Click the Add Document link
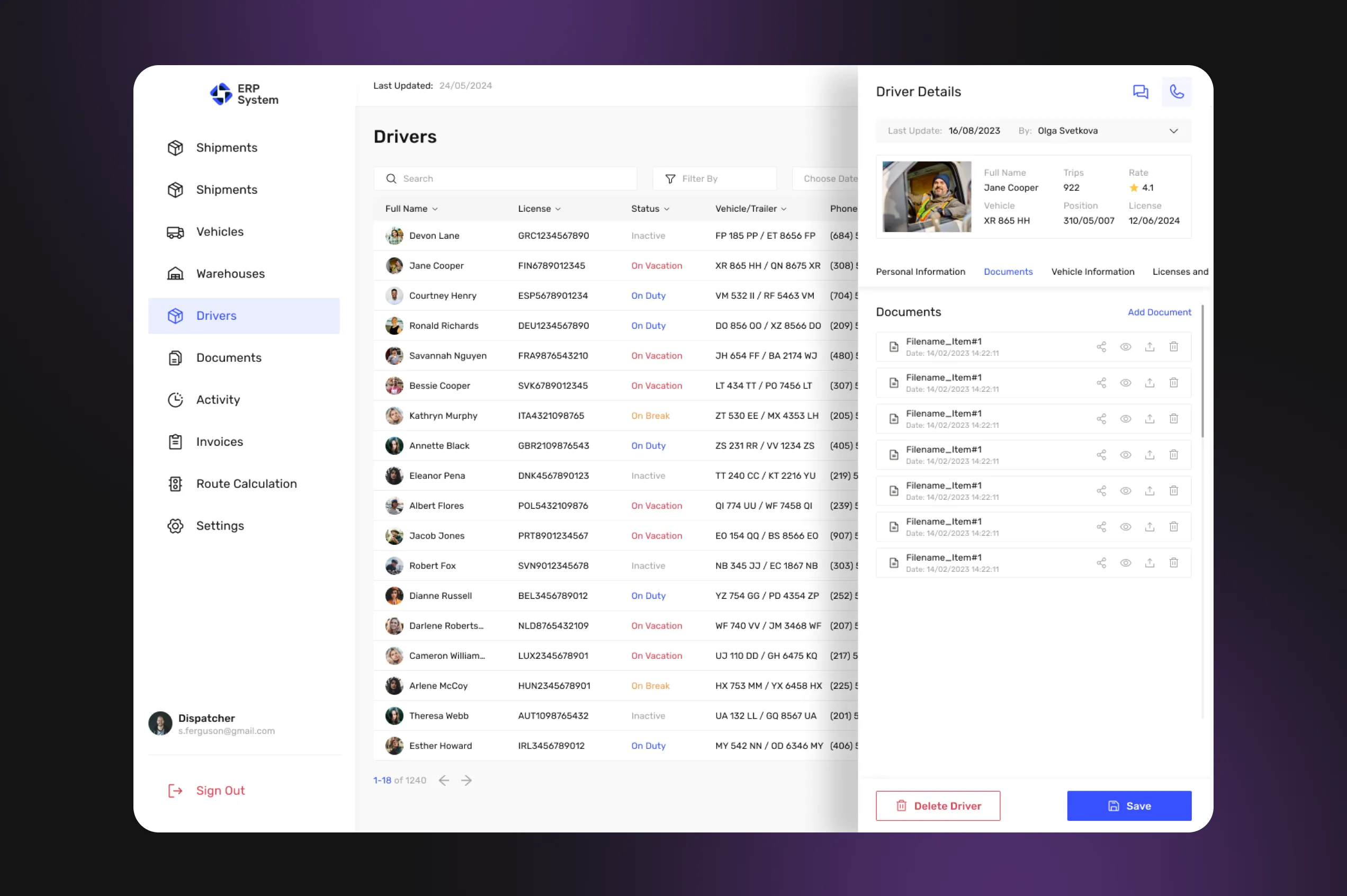 (1159, 312)
